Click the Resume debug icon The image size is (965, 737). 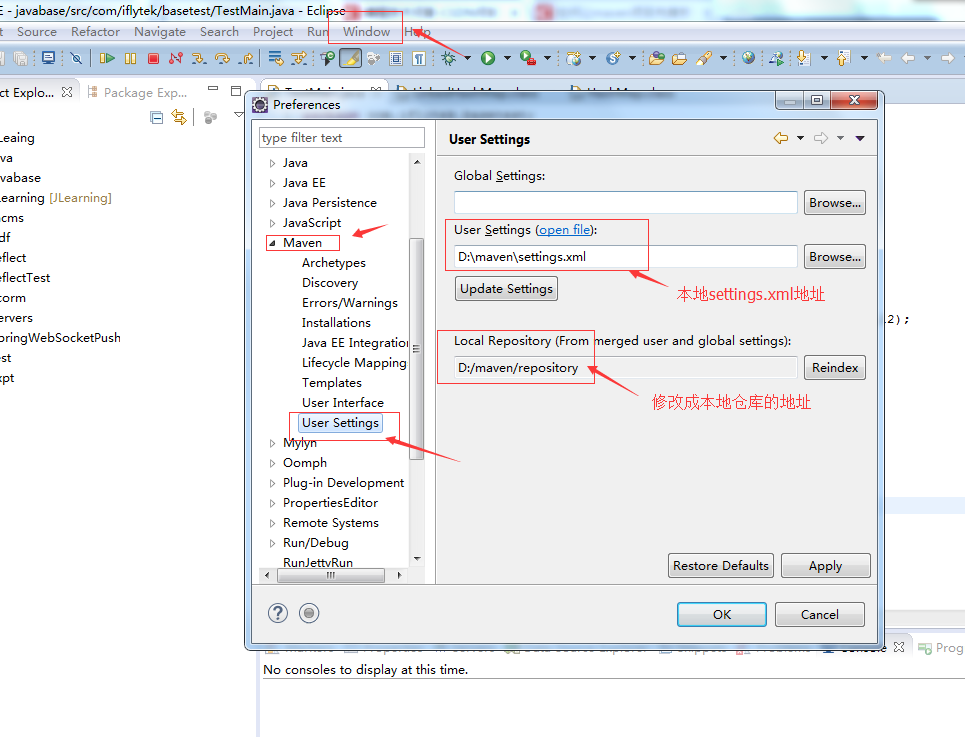coord(107,58)
